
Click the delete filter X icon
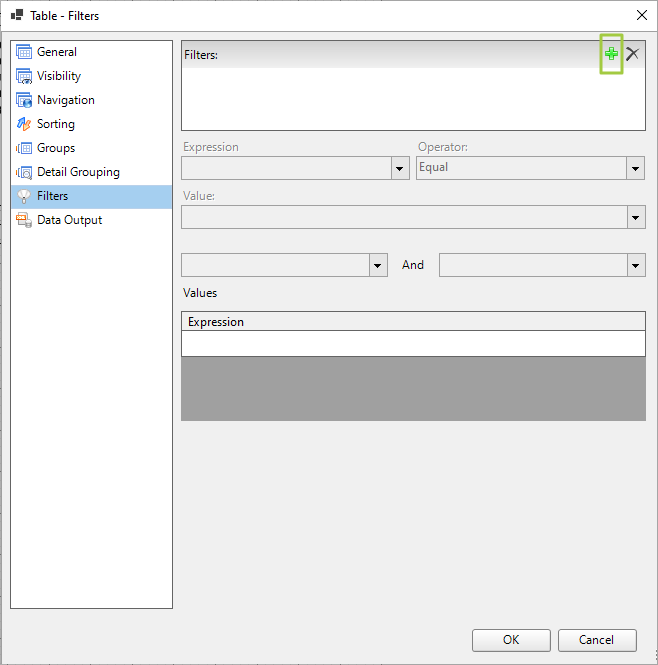pyautogui.click(x=632, y=54)
